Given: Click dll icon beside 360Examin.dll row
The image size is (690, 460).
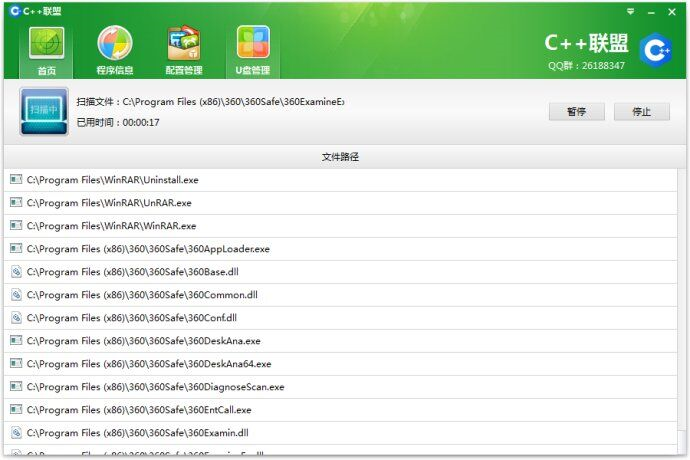Looking at the screenshot, I should click(x=16, y=432).
